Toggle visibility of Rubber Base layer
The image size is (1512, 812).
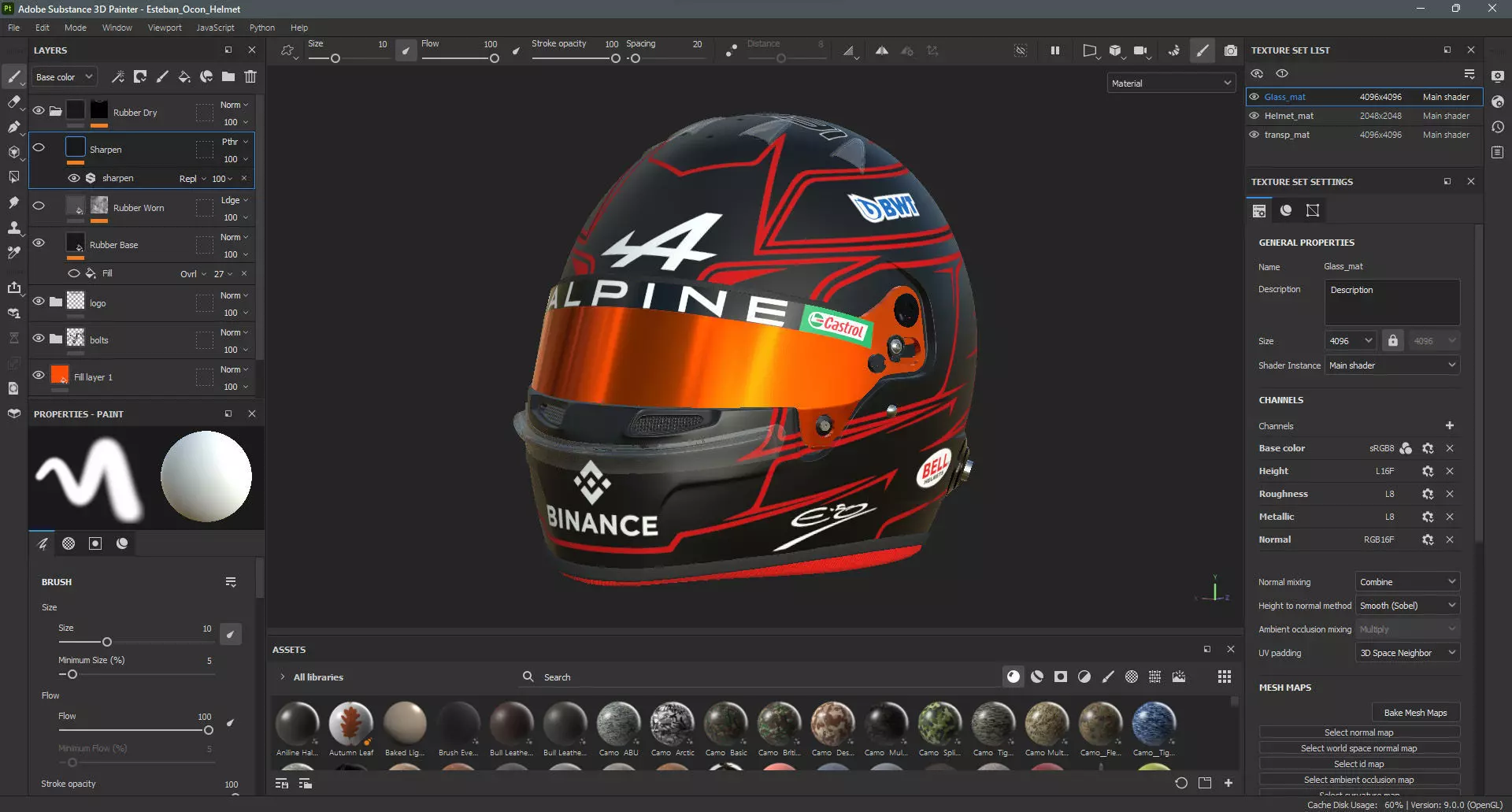click(39, 243)
